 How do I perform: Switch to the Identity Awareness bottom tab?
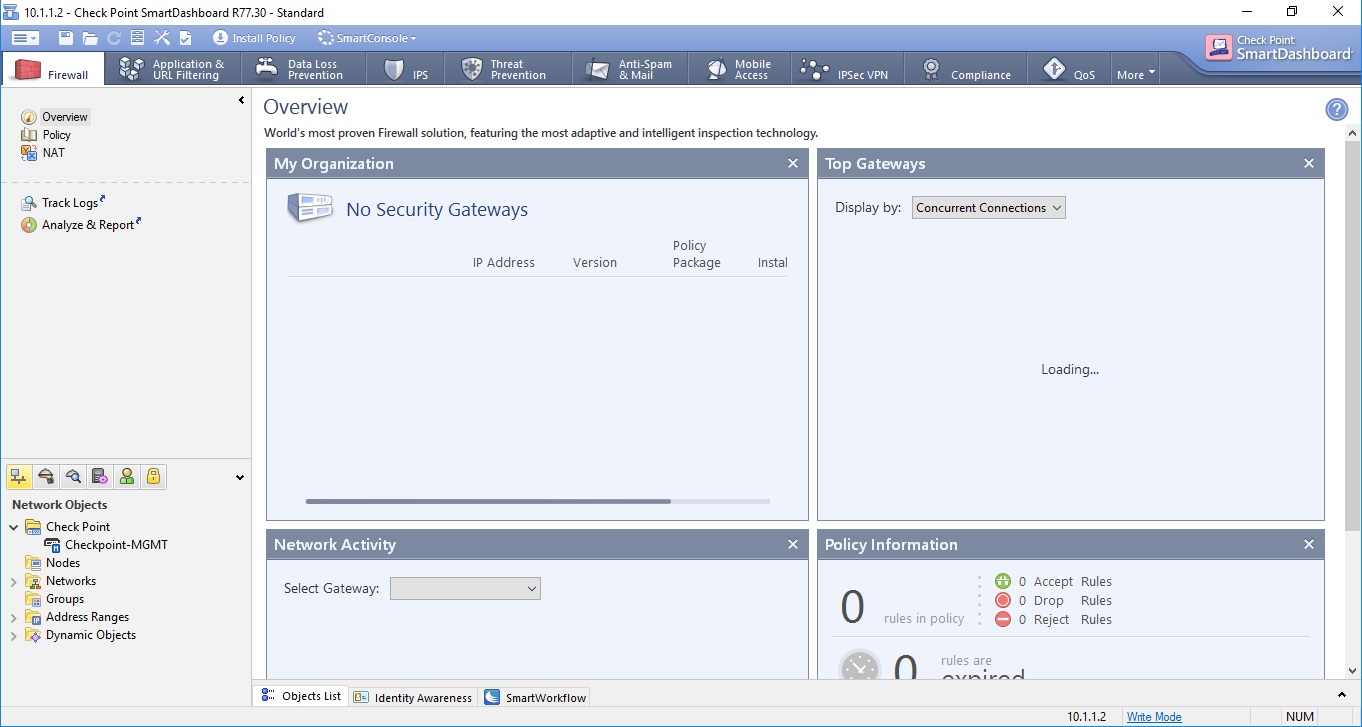pyautogui.click(x=413, y=697)
